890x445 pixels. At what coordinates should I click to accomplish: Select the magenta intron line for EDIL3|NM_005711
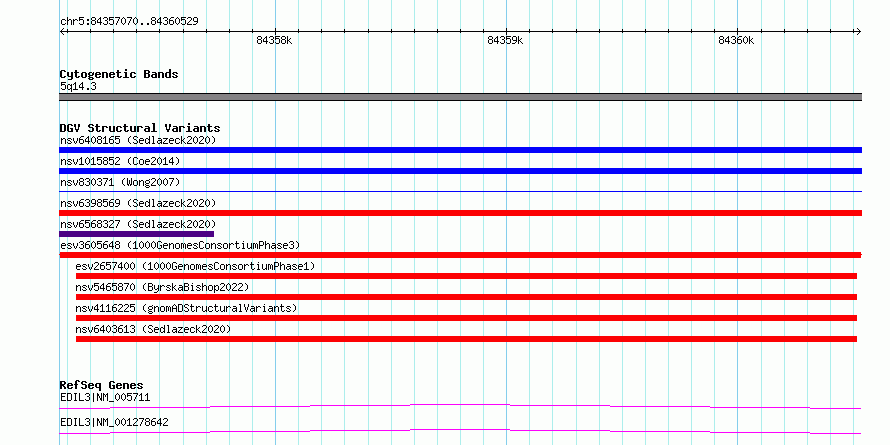click(460, 406)
